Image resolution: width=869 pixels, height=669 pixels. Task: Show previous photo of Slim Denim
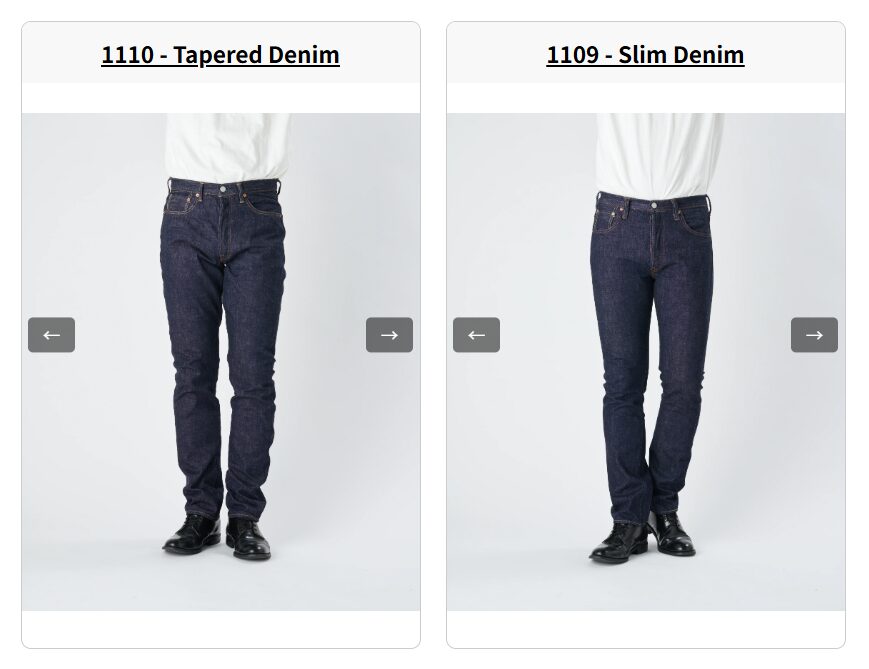point(477,335)
